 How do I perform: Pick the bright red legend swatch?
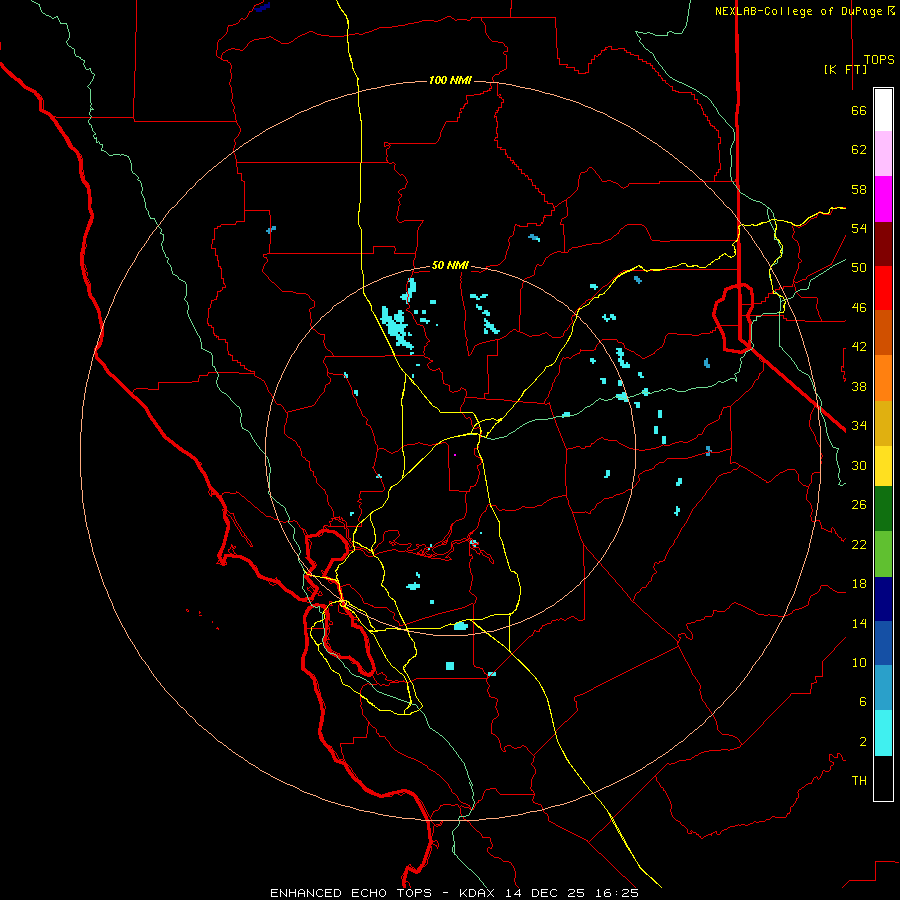(883, 288)
